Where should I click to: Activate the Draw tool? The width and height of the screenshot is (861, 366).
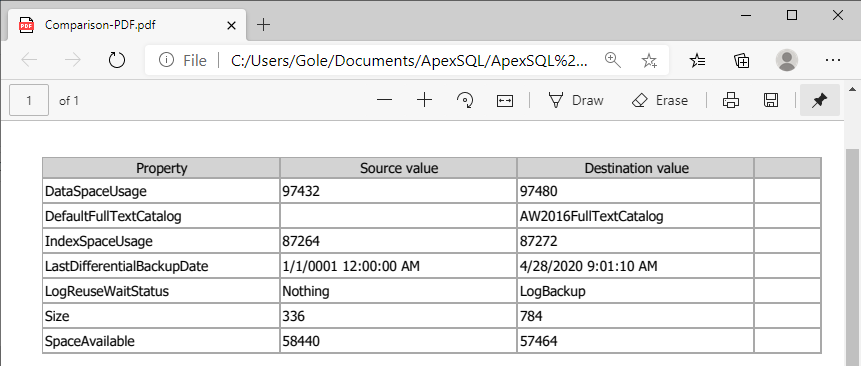(x=575, y=100)
